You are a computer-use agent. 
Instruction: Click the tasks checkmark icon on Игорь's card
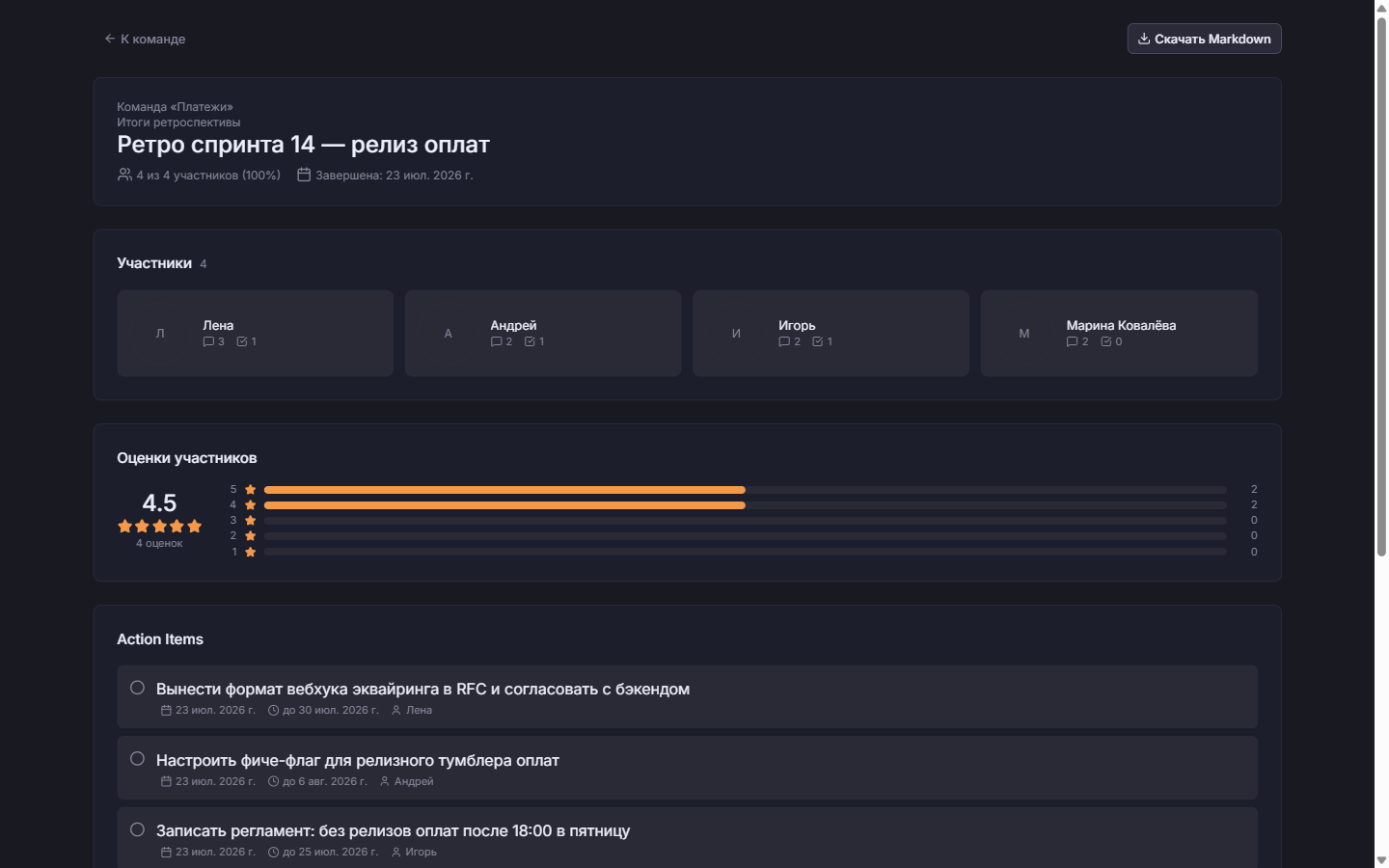click(818, 341)
